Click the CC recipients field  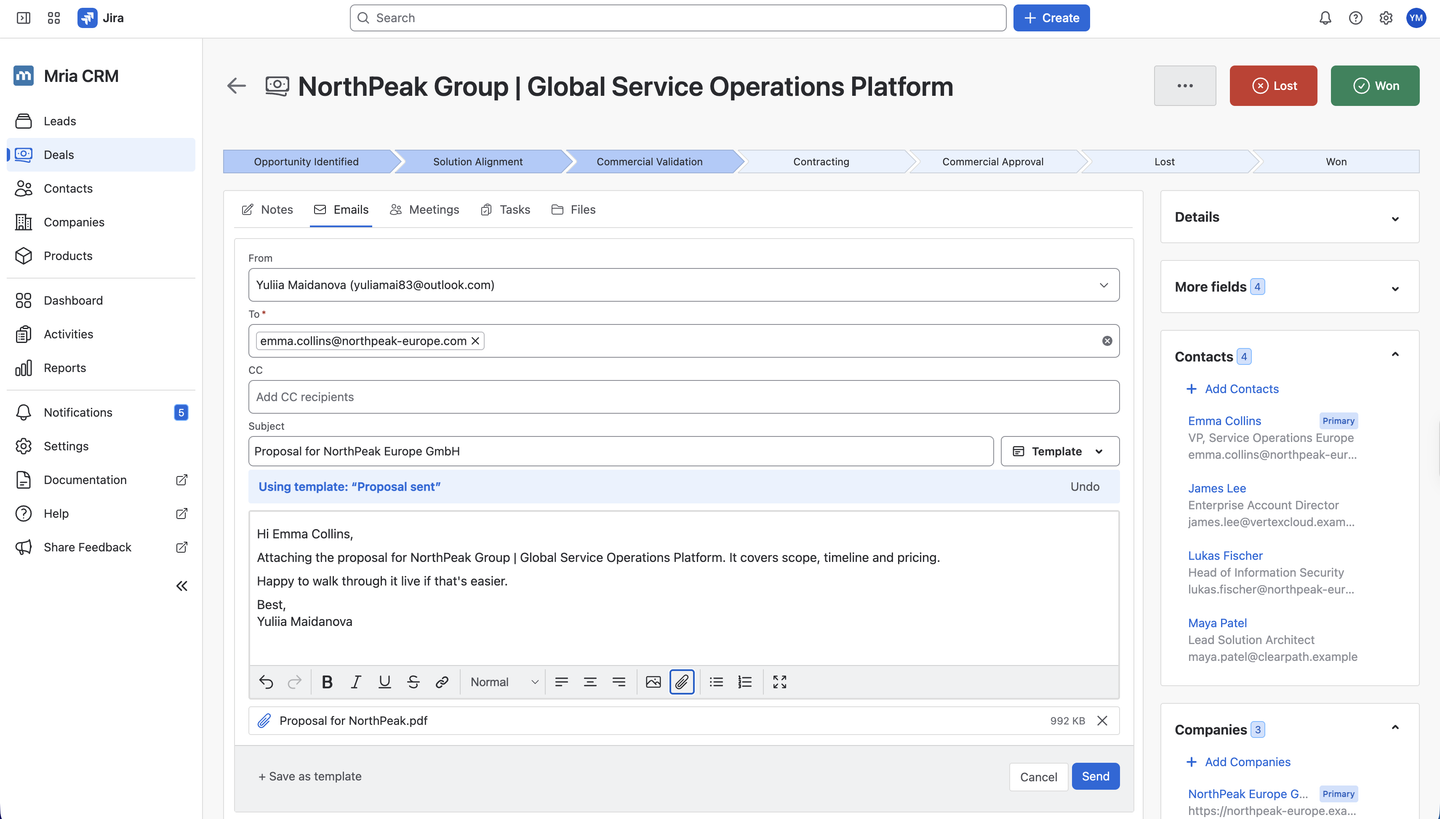pos(684,397)
